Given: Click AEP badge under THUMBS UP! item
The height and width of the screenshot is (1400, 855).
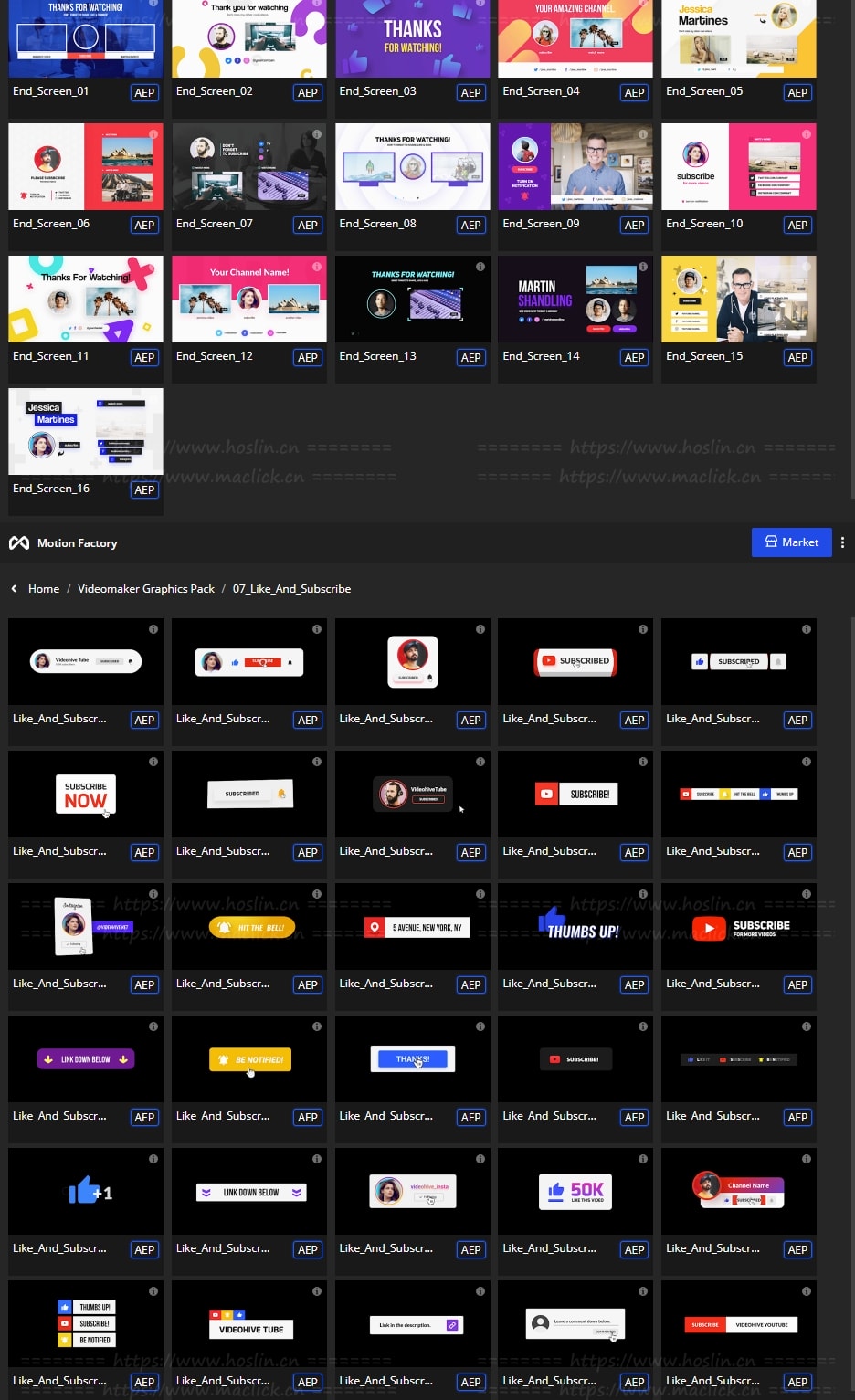Looking at the screenshot, I should point(635,984).
